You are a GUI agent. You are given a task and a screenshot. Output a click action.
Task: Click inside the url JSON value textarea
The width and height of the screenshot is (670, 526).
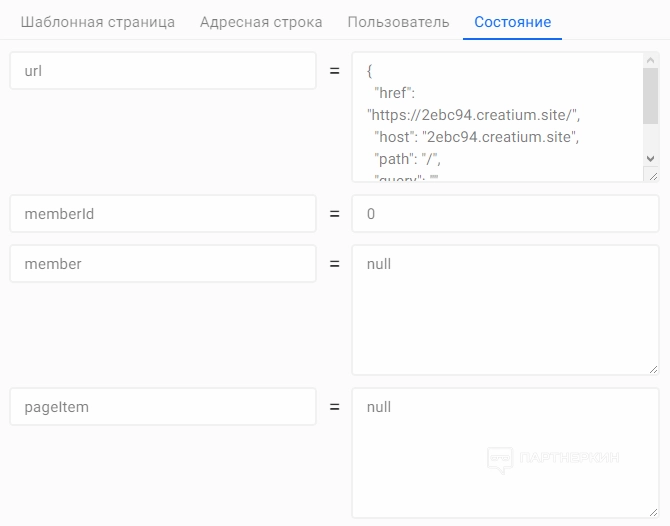(495, 117)
